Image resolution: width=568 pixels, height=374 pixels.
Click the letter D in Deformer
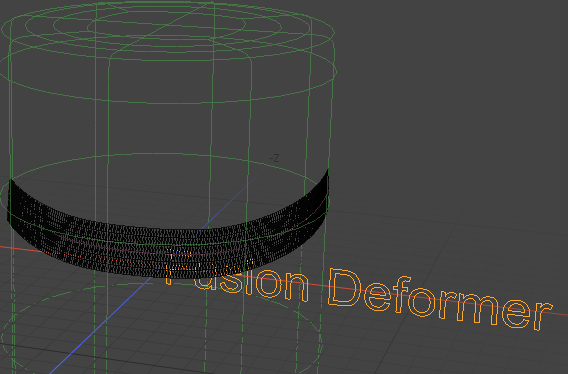[344, 287]
